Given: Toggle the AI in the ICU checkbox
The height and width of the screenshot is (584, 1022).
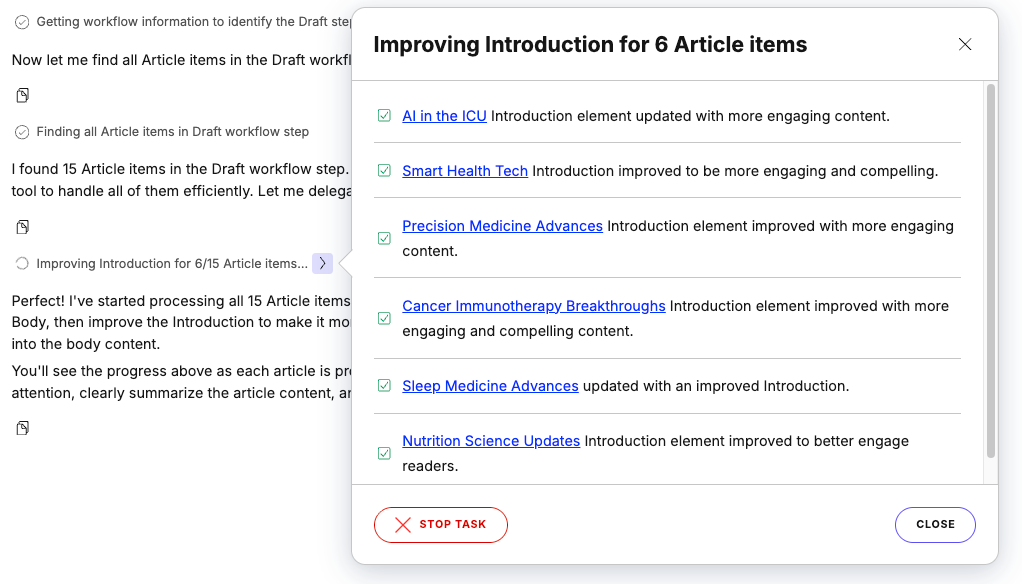Looking at the screenshot, I should click(x=384, y=116).
